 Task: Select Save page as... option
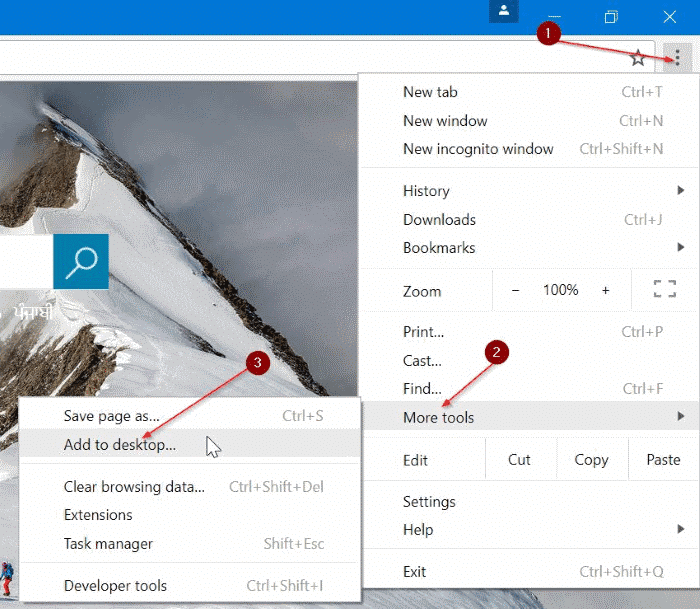click(x=190, y=416)
